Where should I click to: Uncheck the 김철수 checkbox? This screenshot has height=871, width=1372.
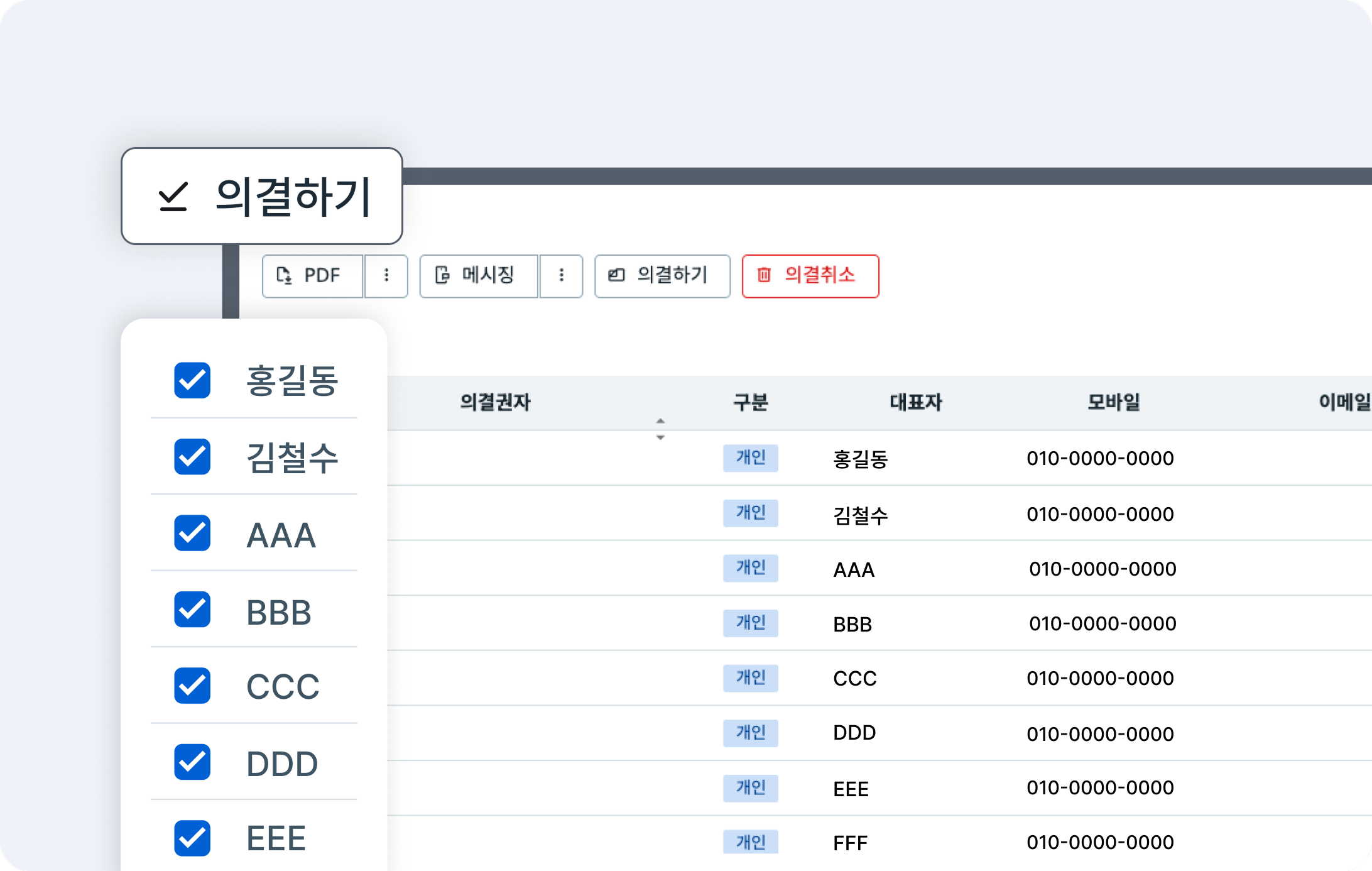click(x=192, y=457)
